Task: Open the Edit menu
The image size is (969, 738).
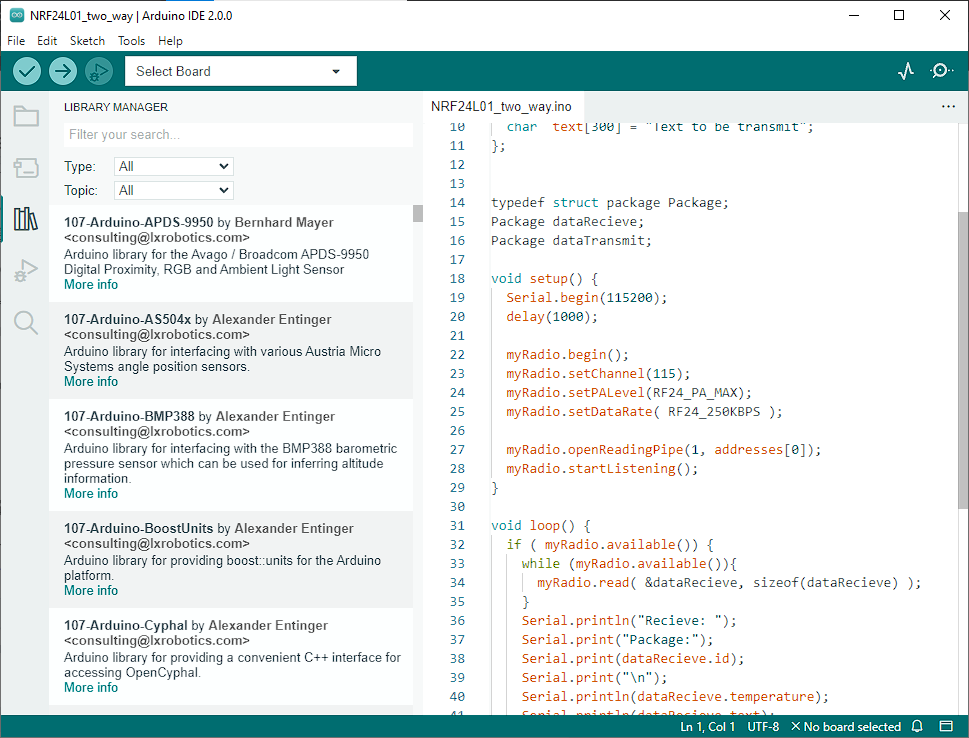Action: (x=47, y=41)
